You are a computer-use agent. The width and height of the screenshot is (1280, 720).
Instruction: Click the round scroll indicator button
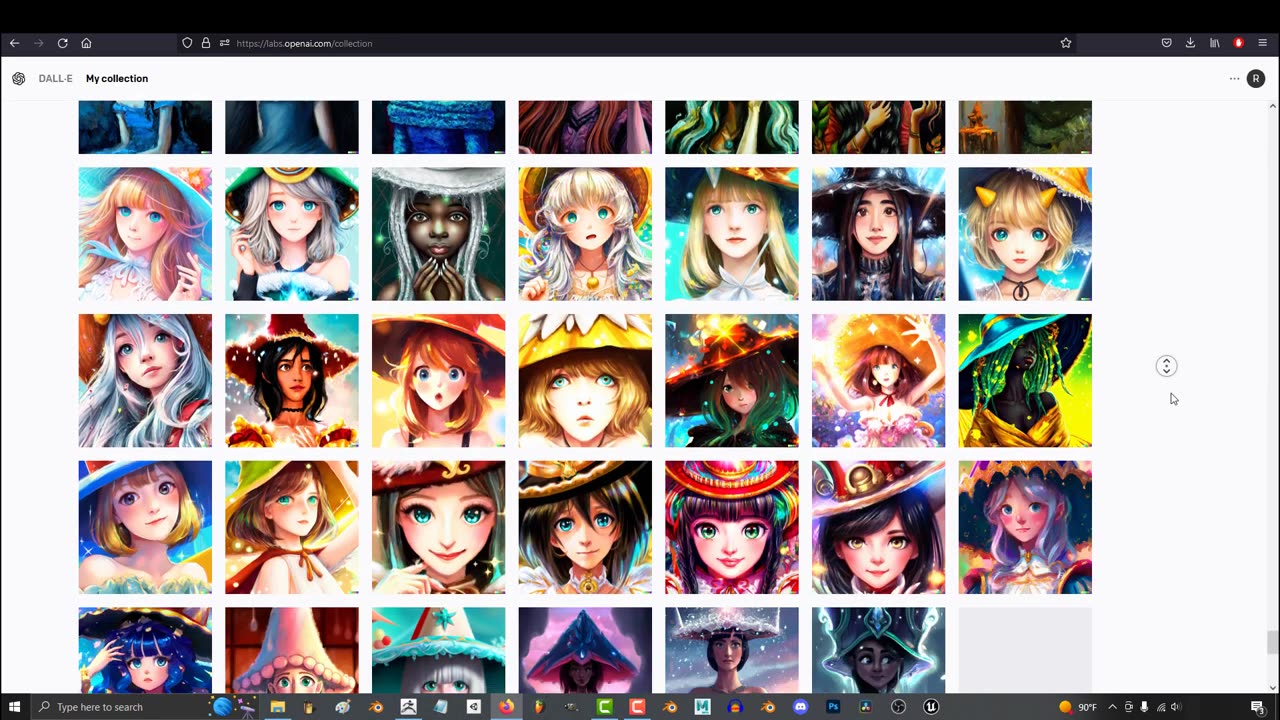pos(1166,366)
